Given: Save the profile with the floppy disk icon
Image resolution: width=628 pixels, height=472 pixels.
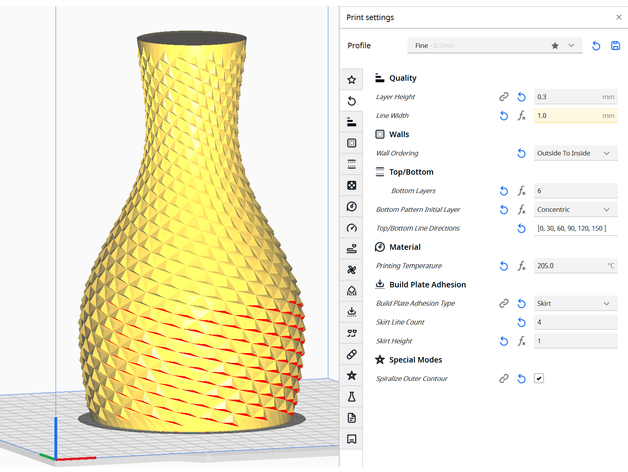Looking at the screenshot, I should coord(615,46).
